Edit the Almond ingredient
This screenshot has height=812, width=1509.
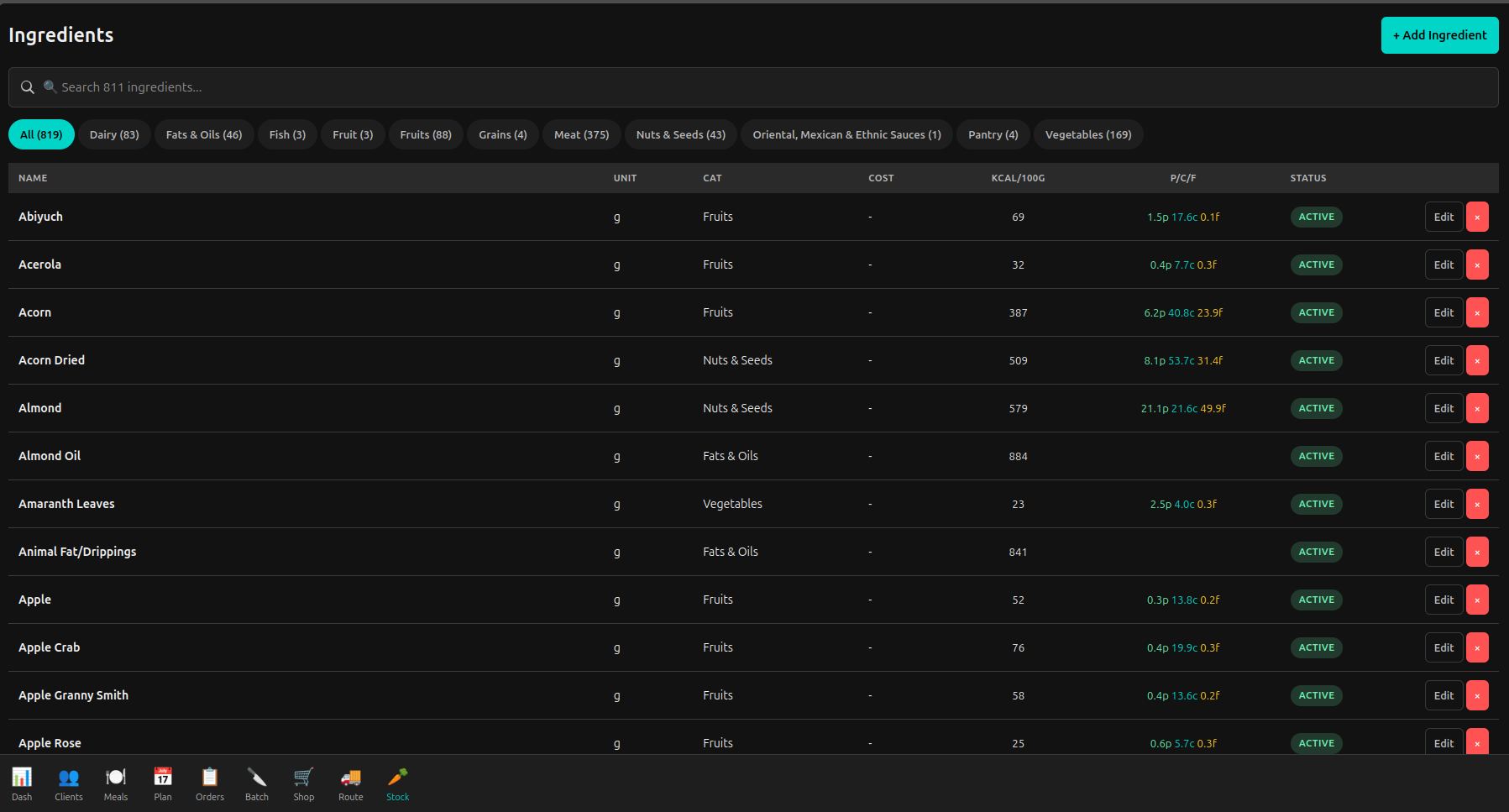click(x=1444, y=408)
